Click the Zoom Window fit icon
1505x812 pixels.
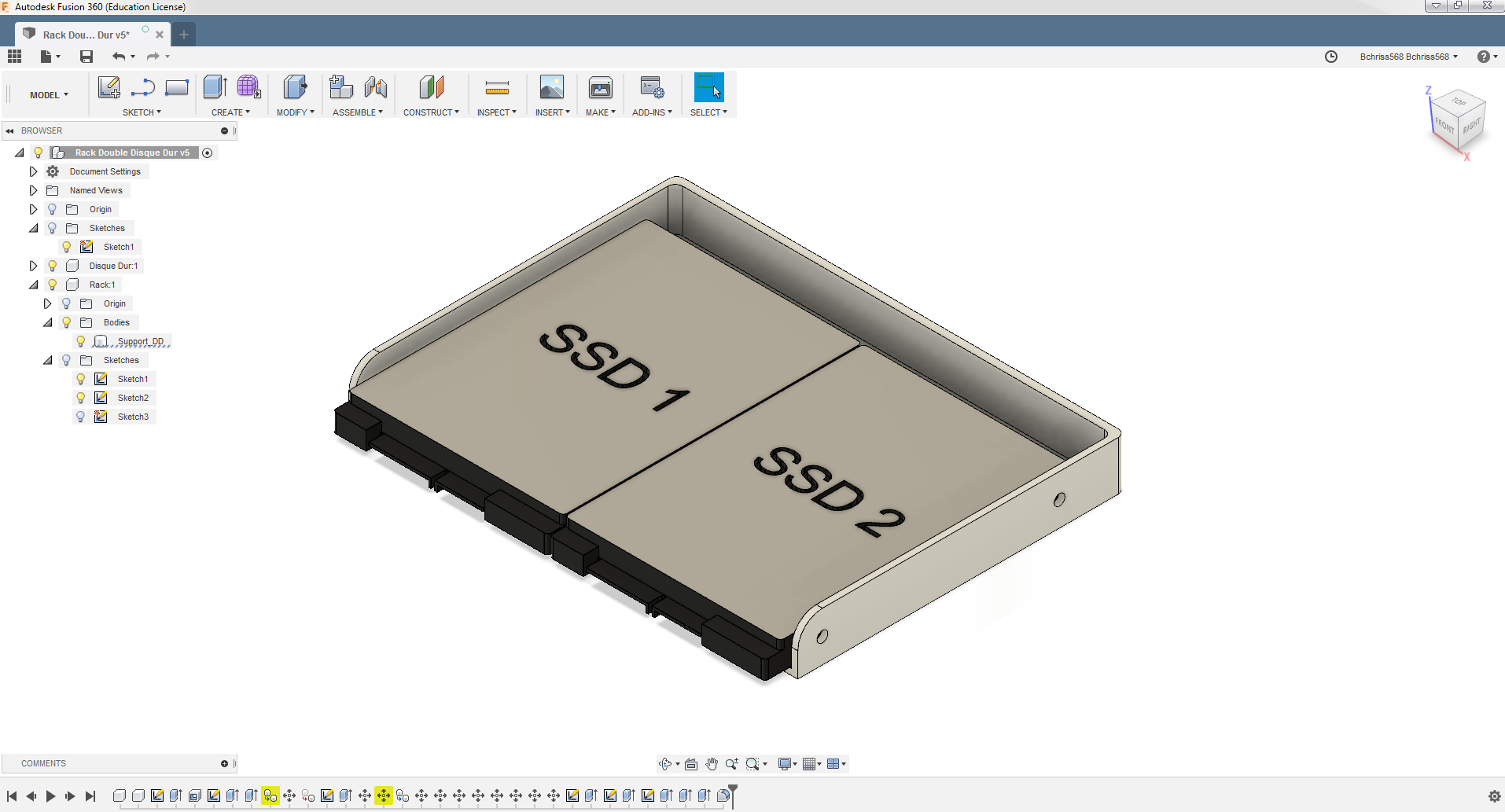752,764
